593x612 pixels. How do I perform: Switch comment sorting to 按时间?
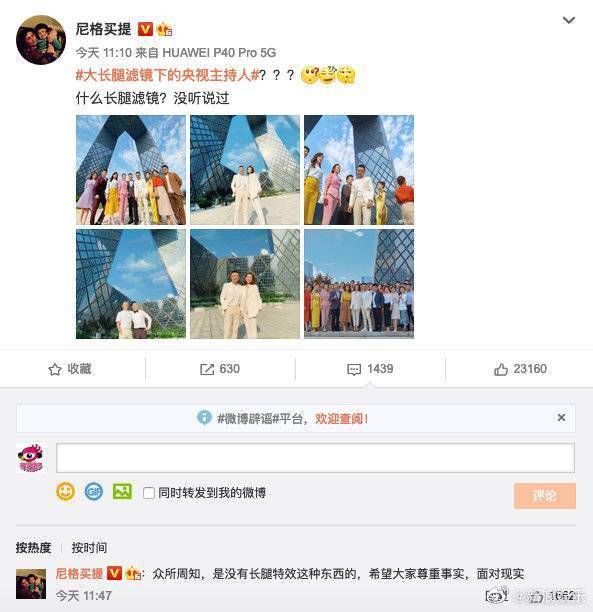pos(89,548)
